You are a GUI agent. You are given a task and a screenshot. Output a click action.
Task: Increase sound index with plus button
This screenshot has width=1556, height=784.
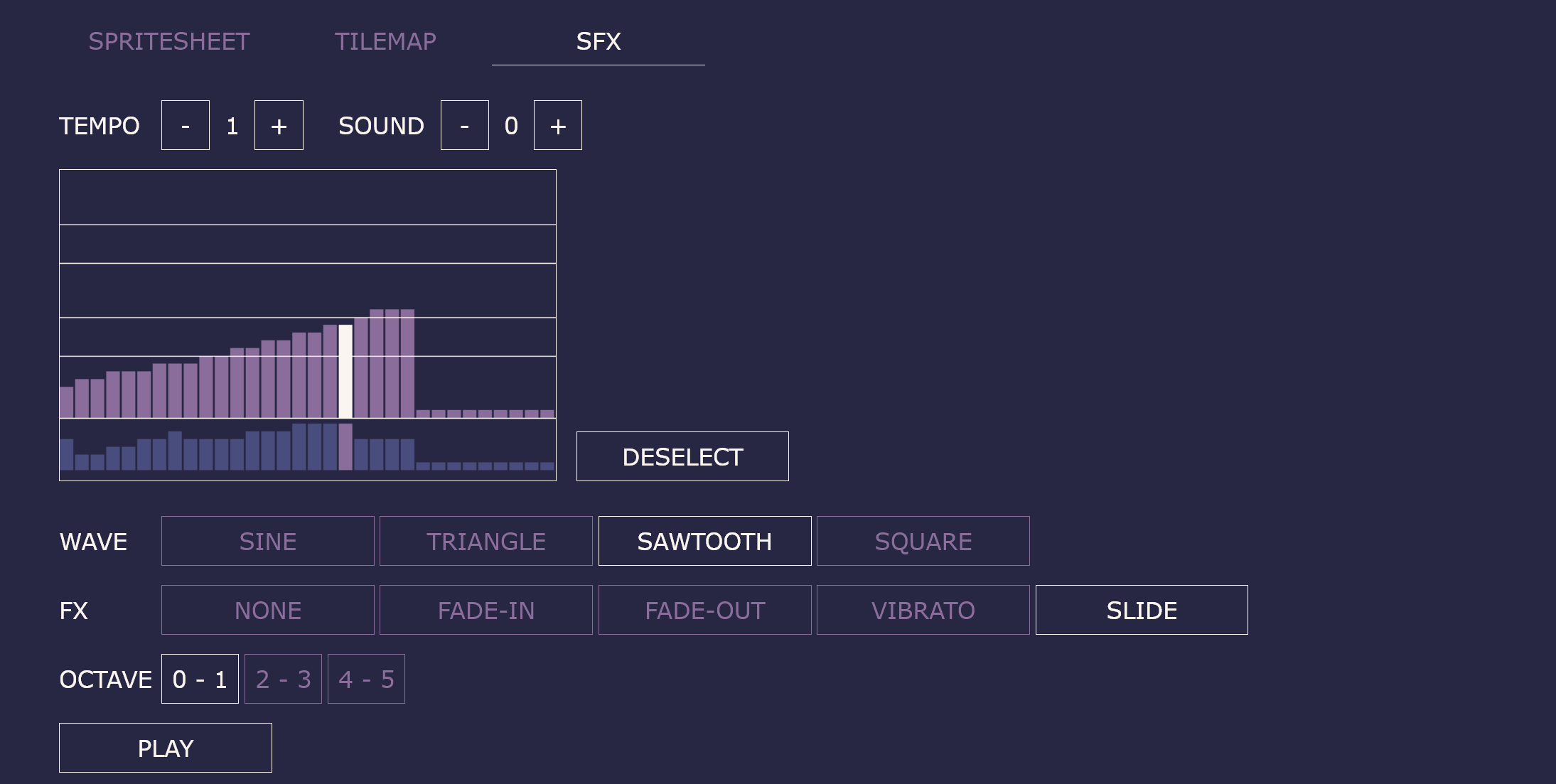pos(558,125)
